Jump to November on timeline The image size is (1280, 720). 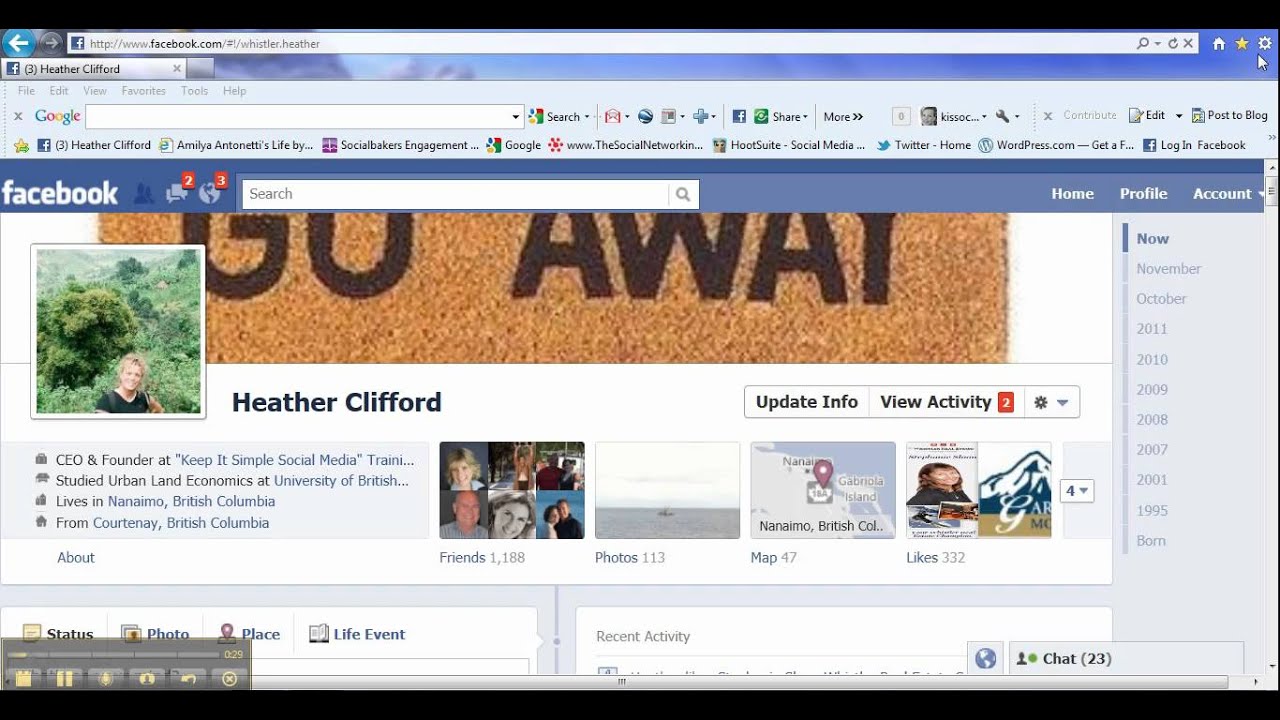pyautogui.click(x=1168, y=269)
